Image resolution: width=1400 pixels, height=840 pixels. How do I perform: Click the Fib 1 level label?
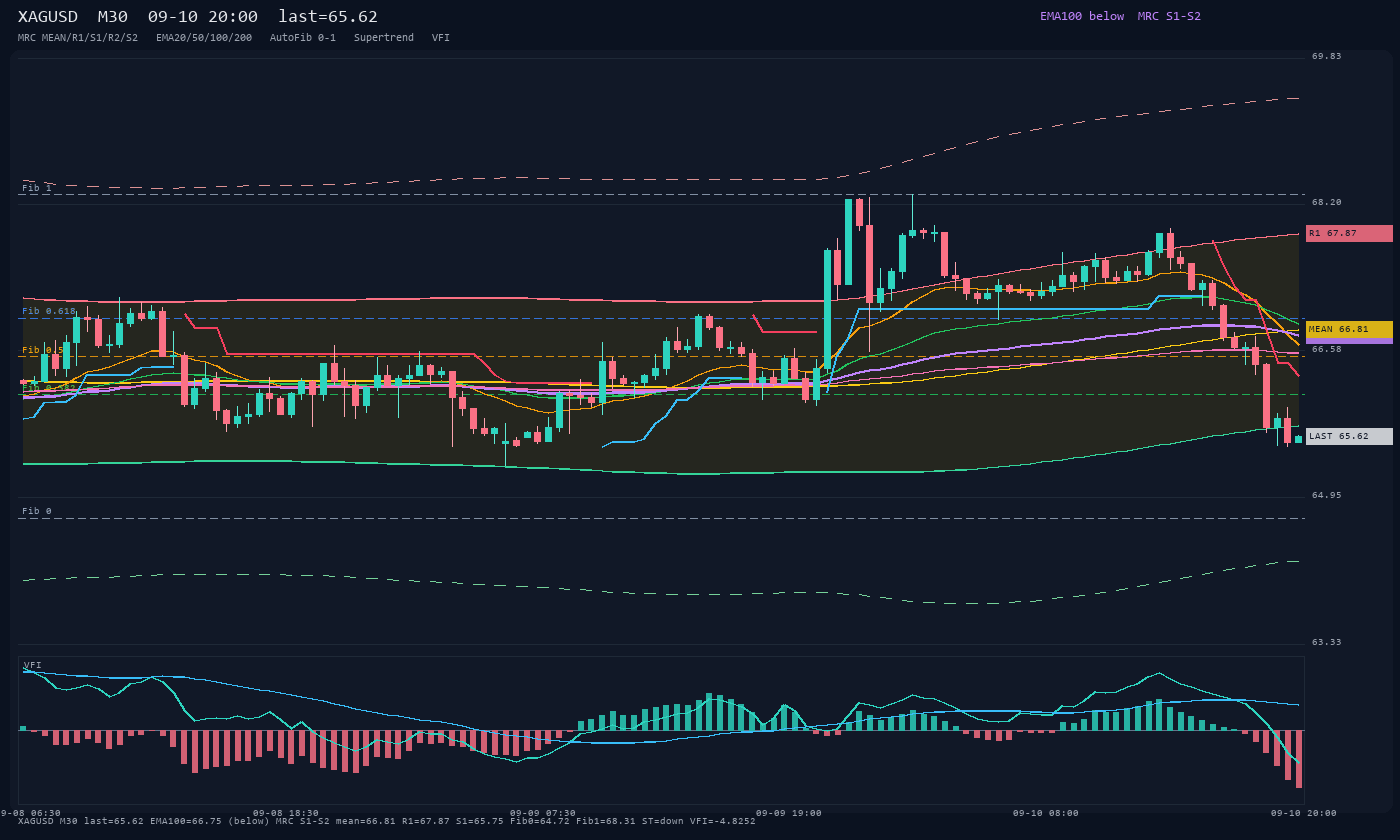(37, 188)
